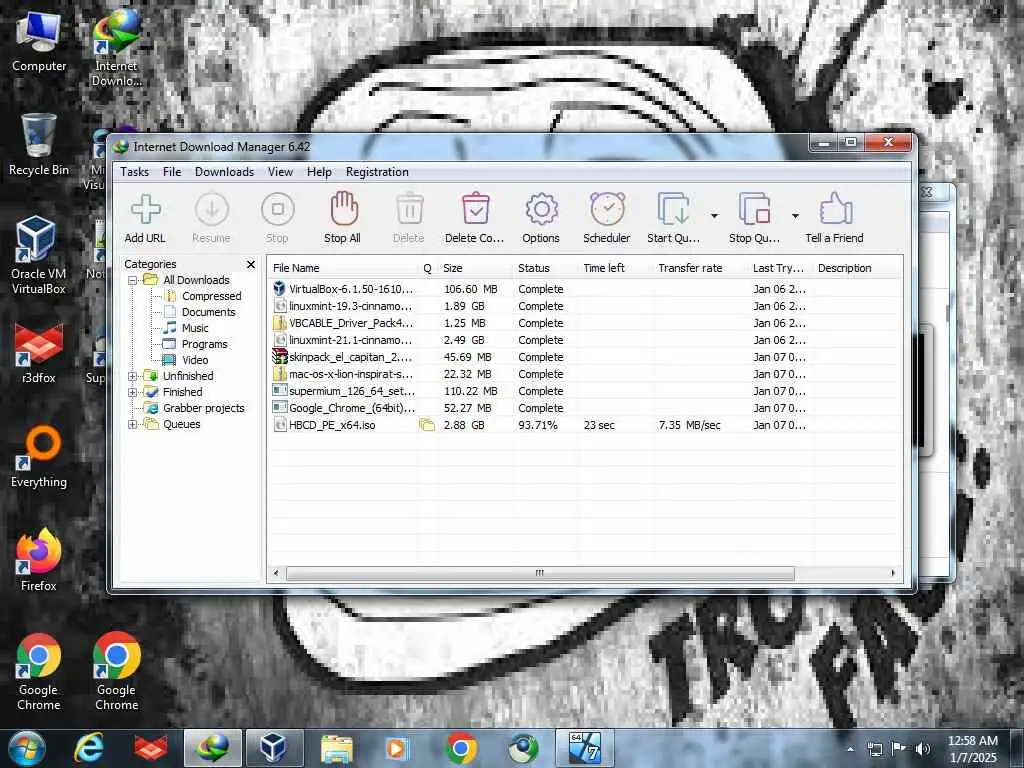Open the Stop Queue dropdown arrow
The image size is (1024, 768).
click(x=795, y=216)
